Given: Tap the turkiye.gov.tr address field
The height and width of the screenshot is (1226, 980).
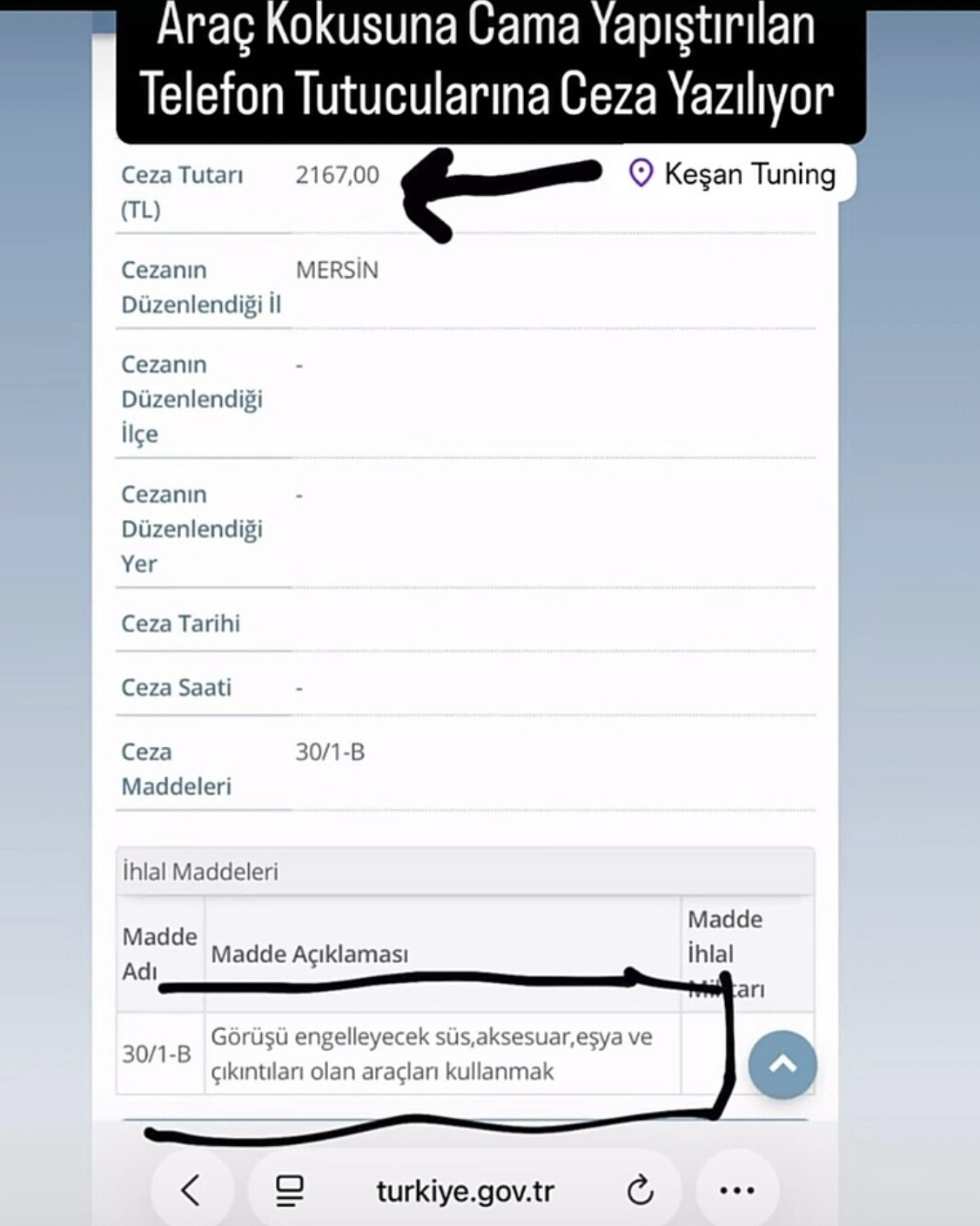Looking at the screenshot, I should coord(465,1190).
